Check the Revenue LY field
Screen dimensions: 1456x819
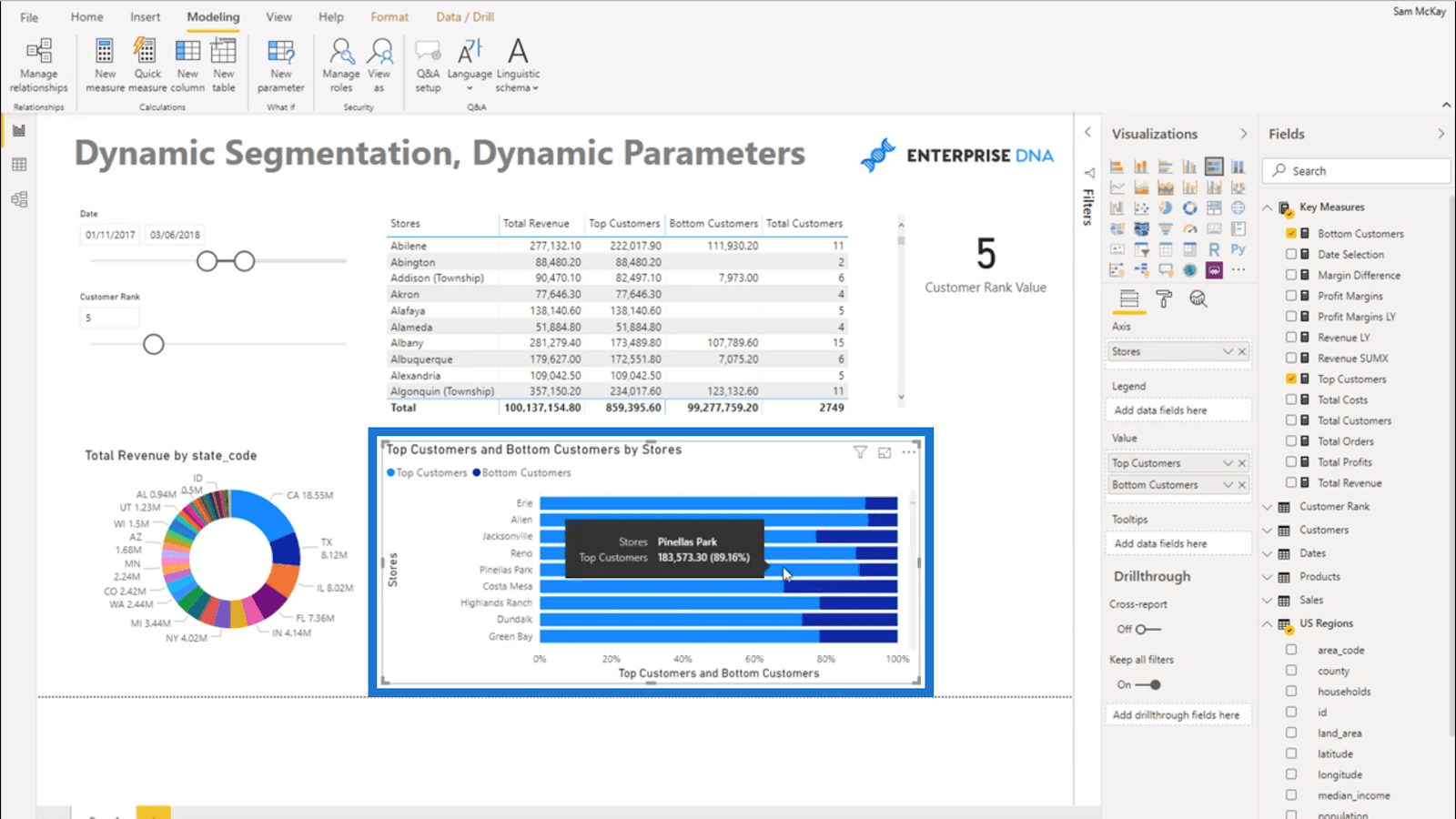tap(1291, 338)
